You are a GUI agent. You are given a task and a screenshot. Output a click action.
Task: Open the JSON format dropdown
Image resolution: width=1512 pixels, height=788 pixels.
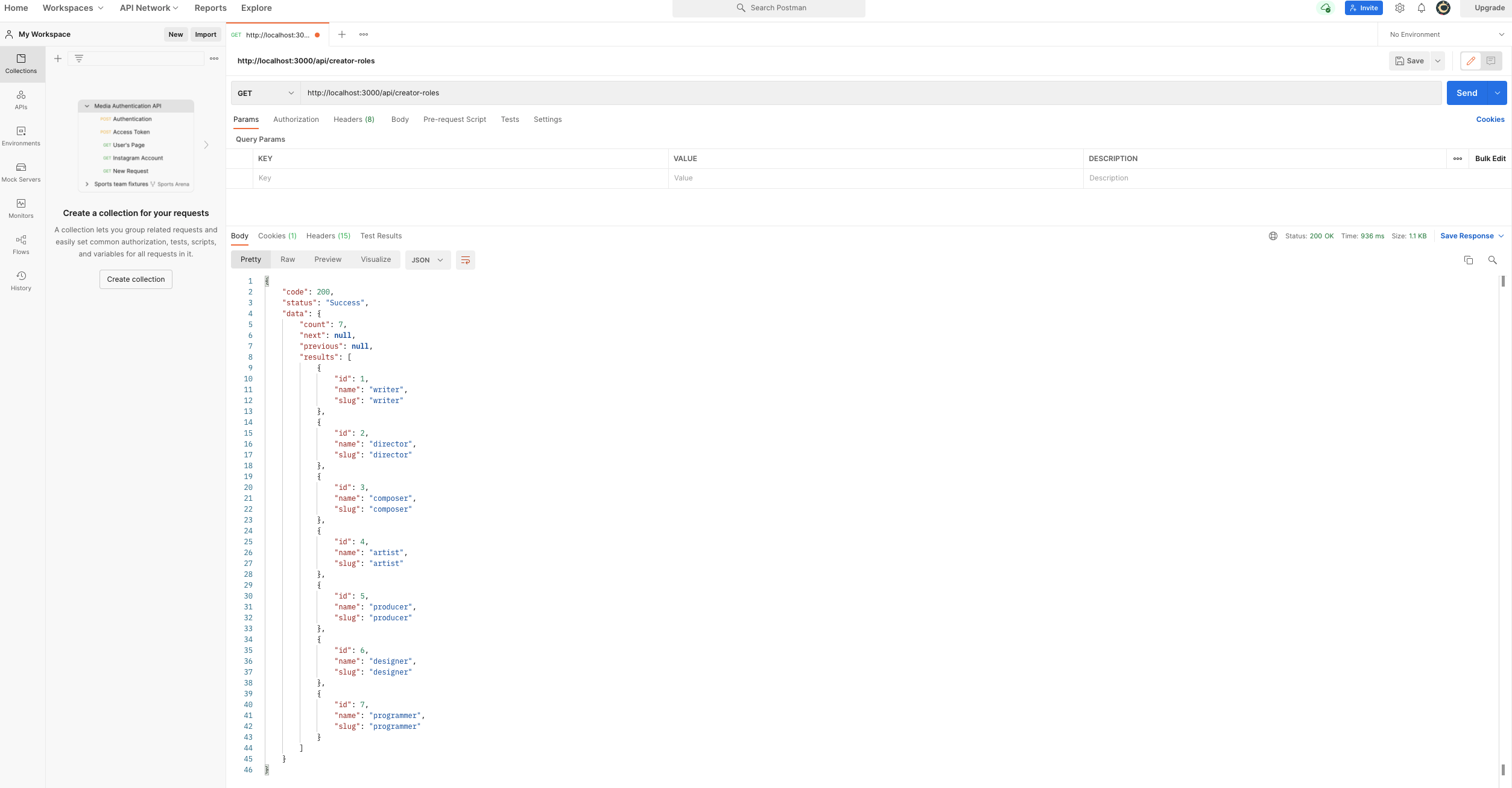428,260
